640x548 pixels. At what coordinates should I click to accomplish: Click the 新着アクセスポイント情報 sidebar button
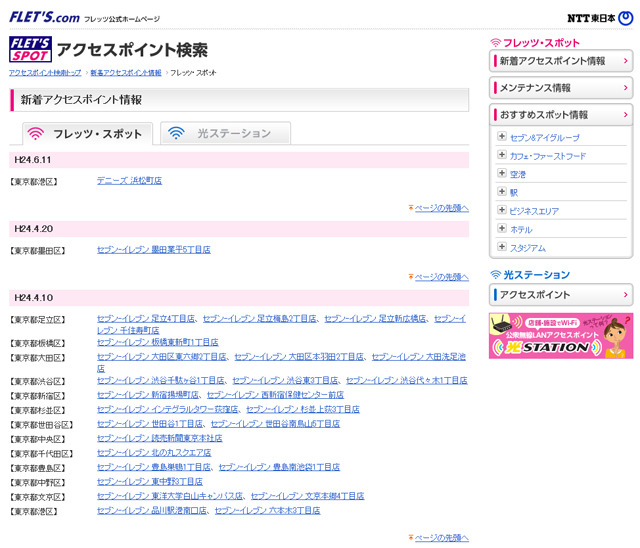(x=561, y=61)
